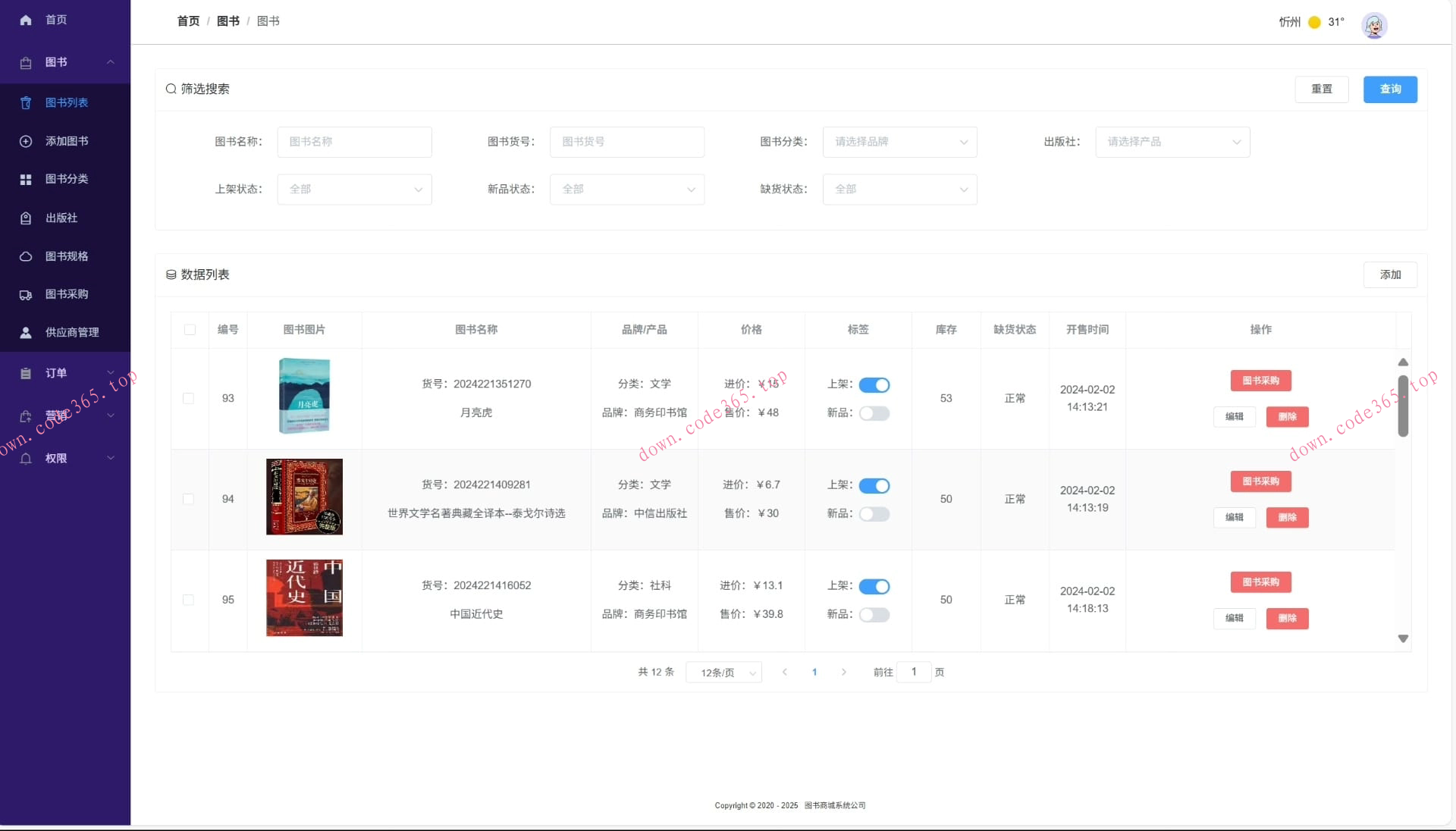
Task: Open 图书分类 from the sidebar
Action: (x=66, y=179)
